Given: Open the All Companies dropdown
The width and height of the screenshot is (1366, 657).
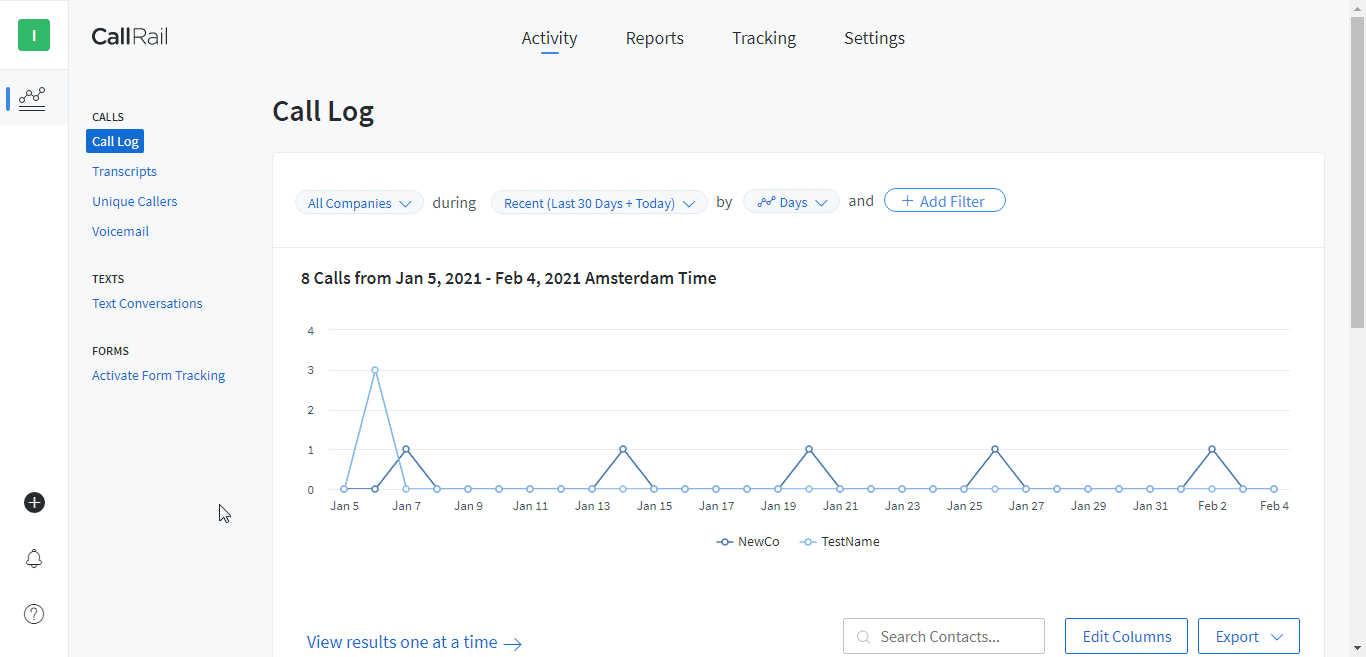Looking at the screenshot, I should [x=359, y=203].
